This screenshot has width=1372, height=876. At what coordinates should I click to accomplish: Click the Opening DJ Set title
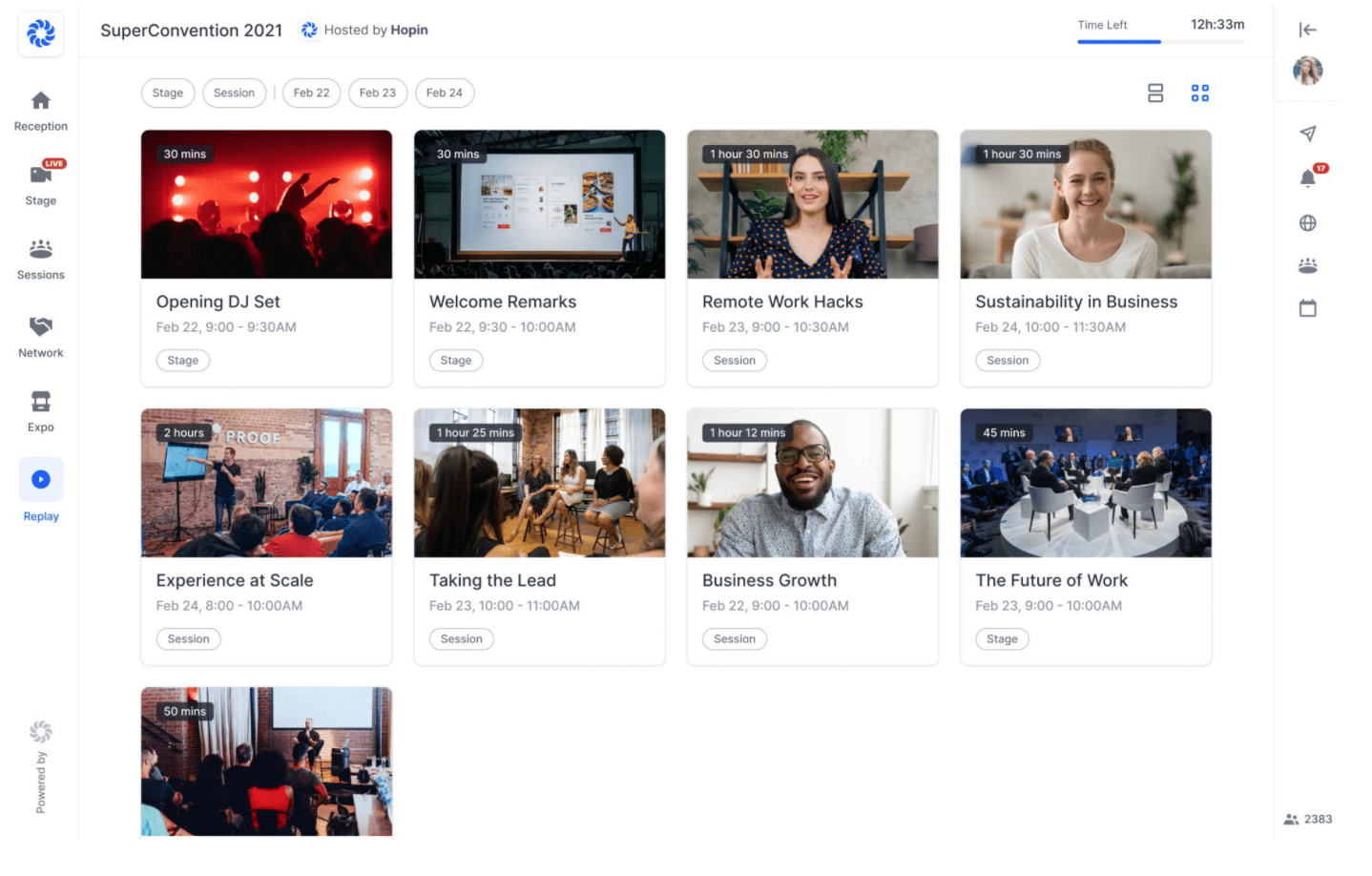218,302
